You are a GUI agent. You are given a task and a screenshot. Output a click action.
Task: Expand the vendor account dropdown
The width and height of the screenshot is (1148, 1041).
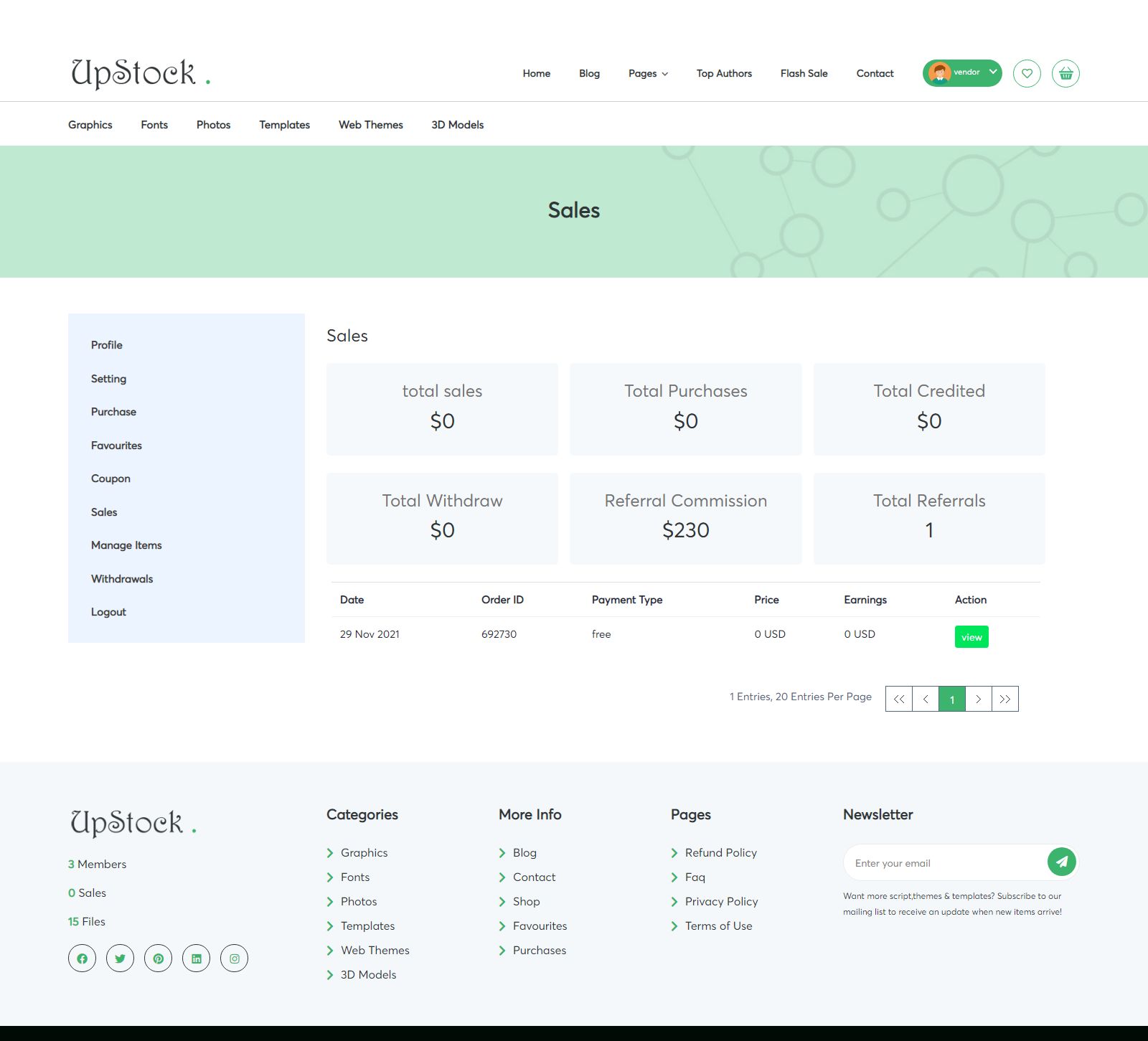(x=962, y=73)
